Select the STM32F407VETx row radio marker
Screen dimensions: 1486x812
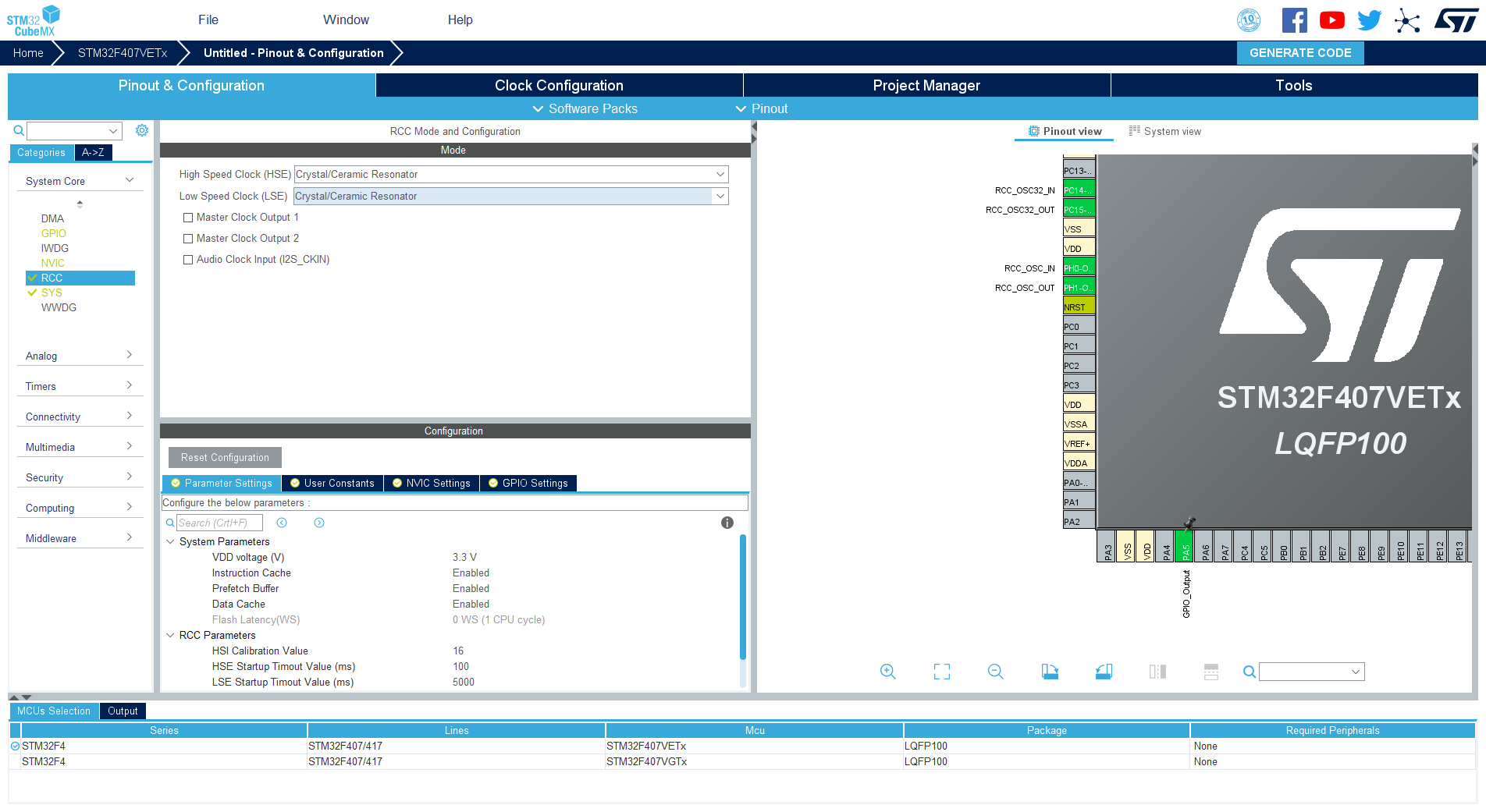click(15, 746)
